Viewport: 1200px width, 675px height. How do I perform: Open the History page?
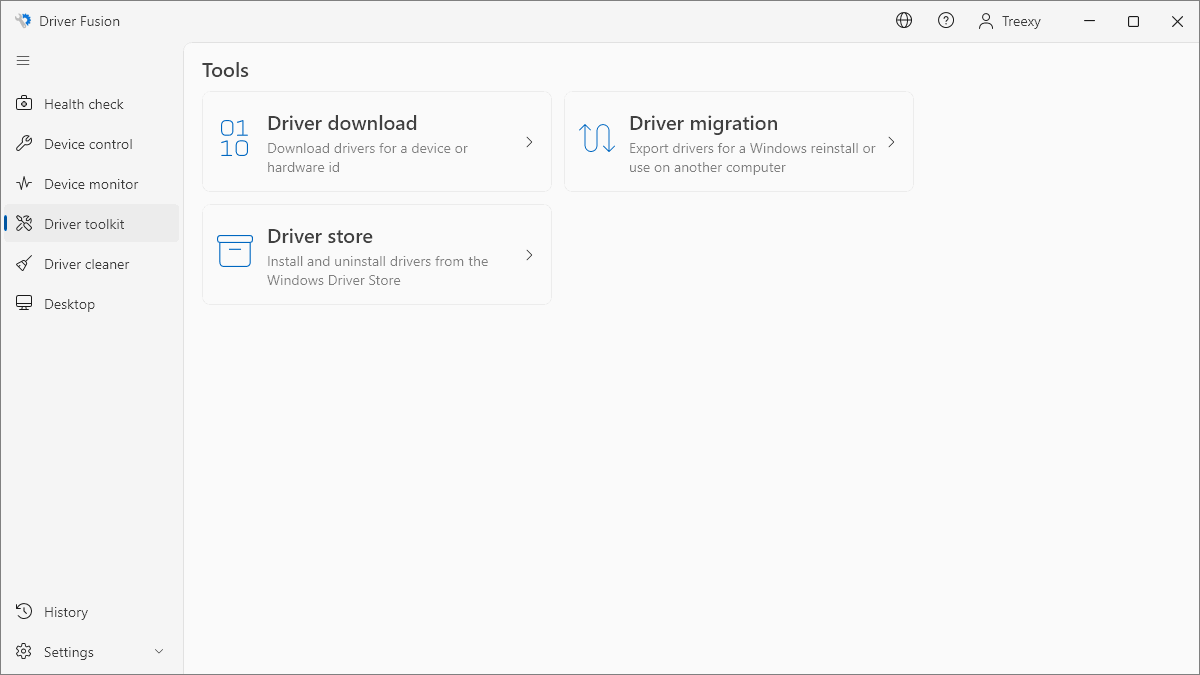(66, 612)
